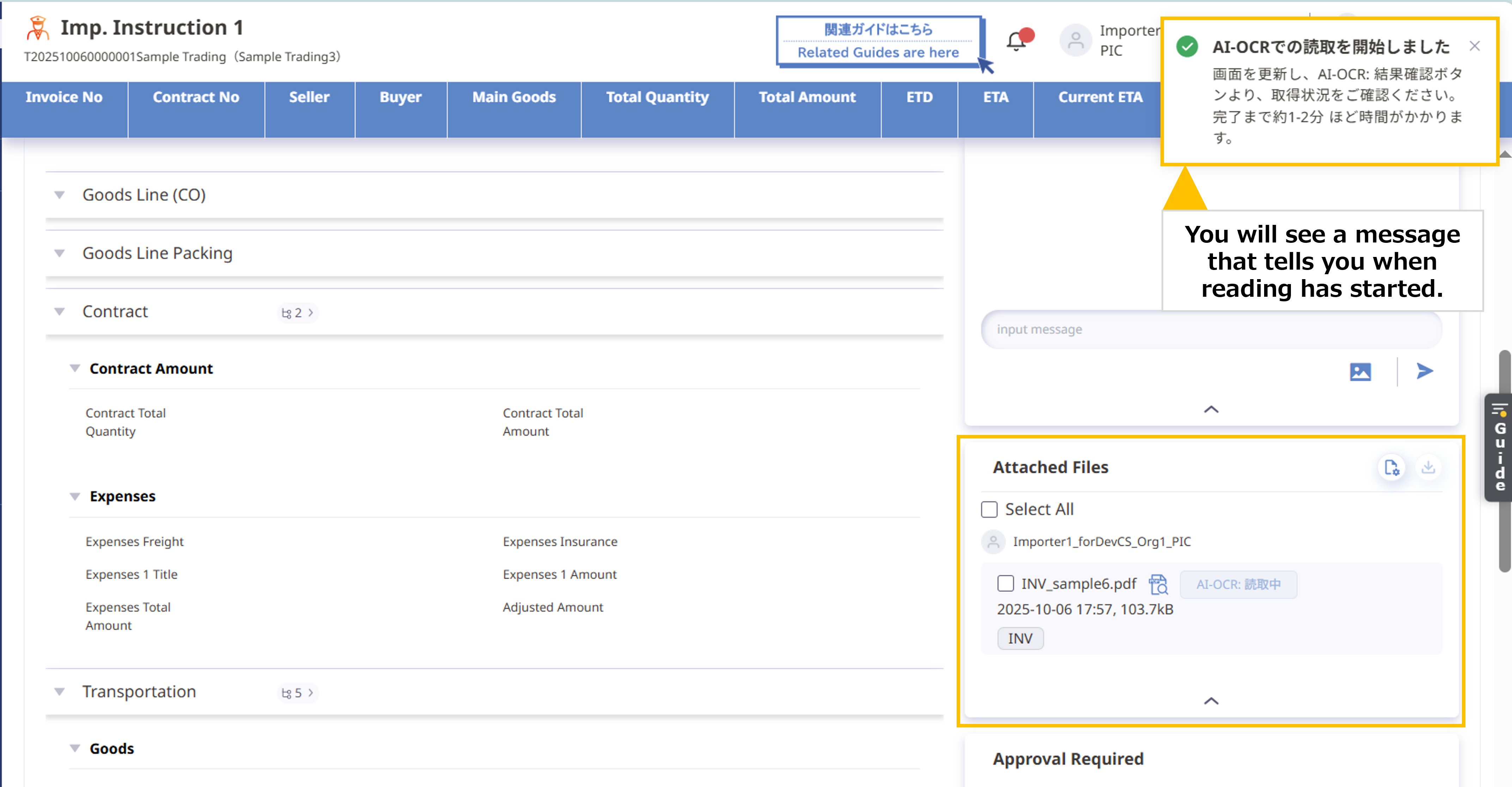Collapse the Attached Files panel chevron

[x=1212, y=701]
